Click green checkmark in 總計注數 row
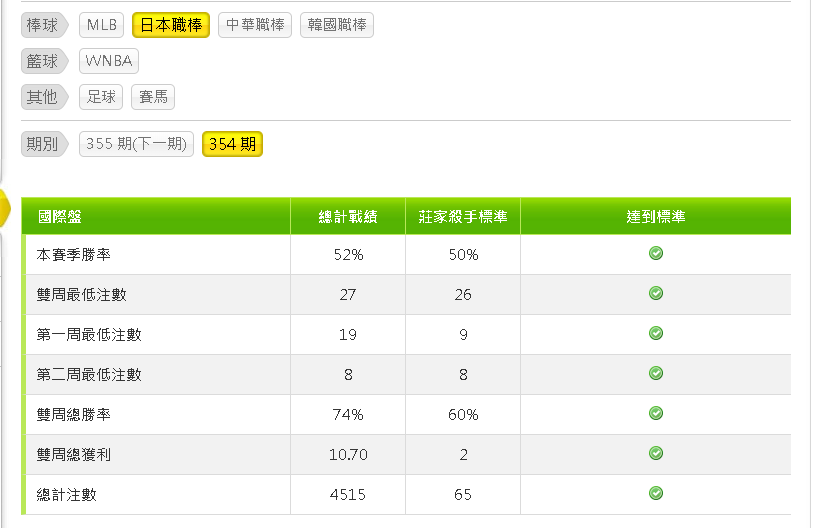816x528 pixels. [656, 493]
